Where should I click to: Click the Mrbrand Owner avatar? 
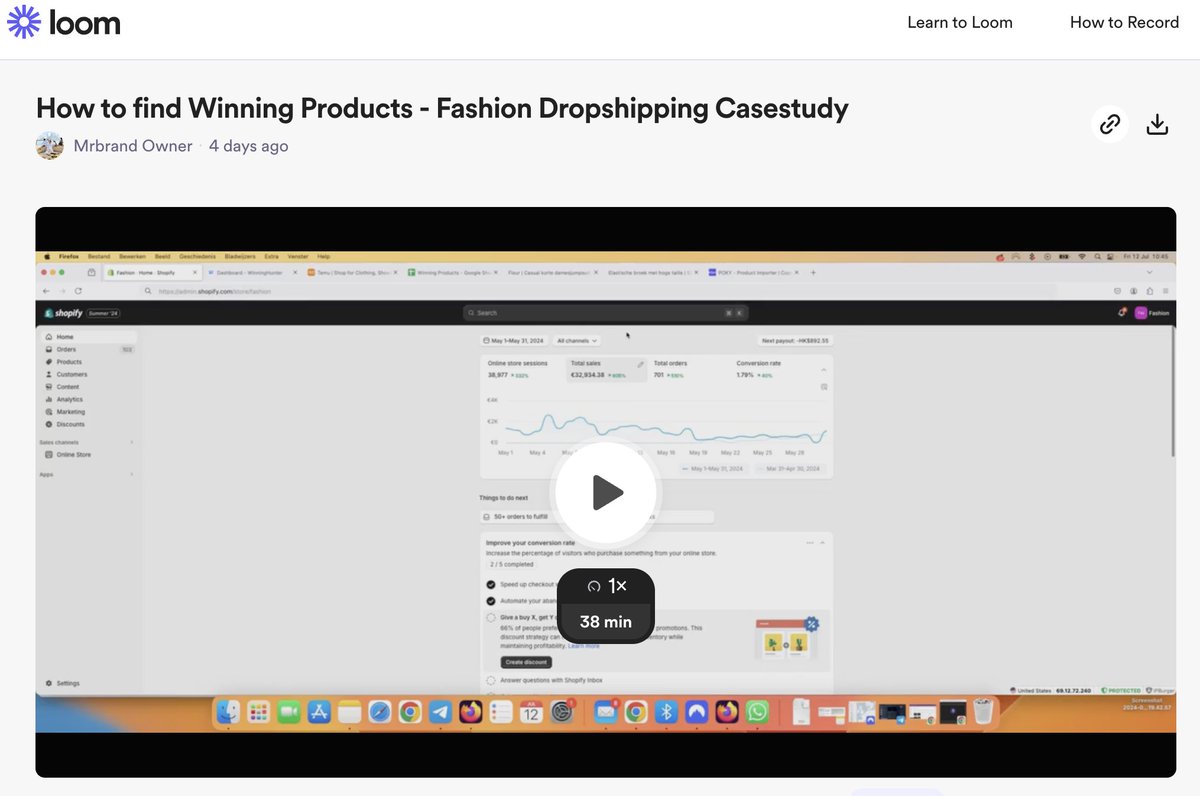click(x=50, y=146)
